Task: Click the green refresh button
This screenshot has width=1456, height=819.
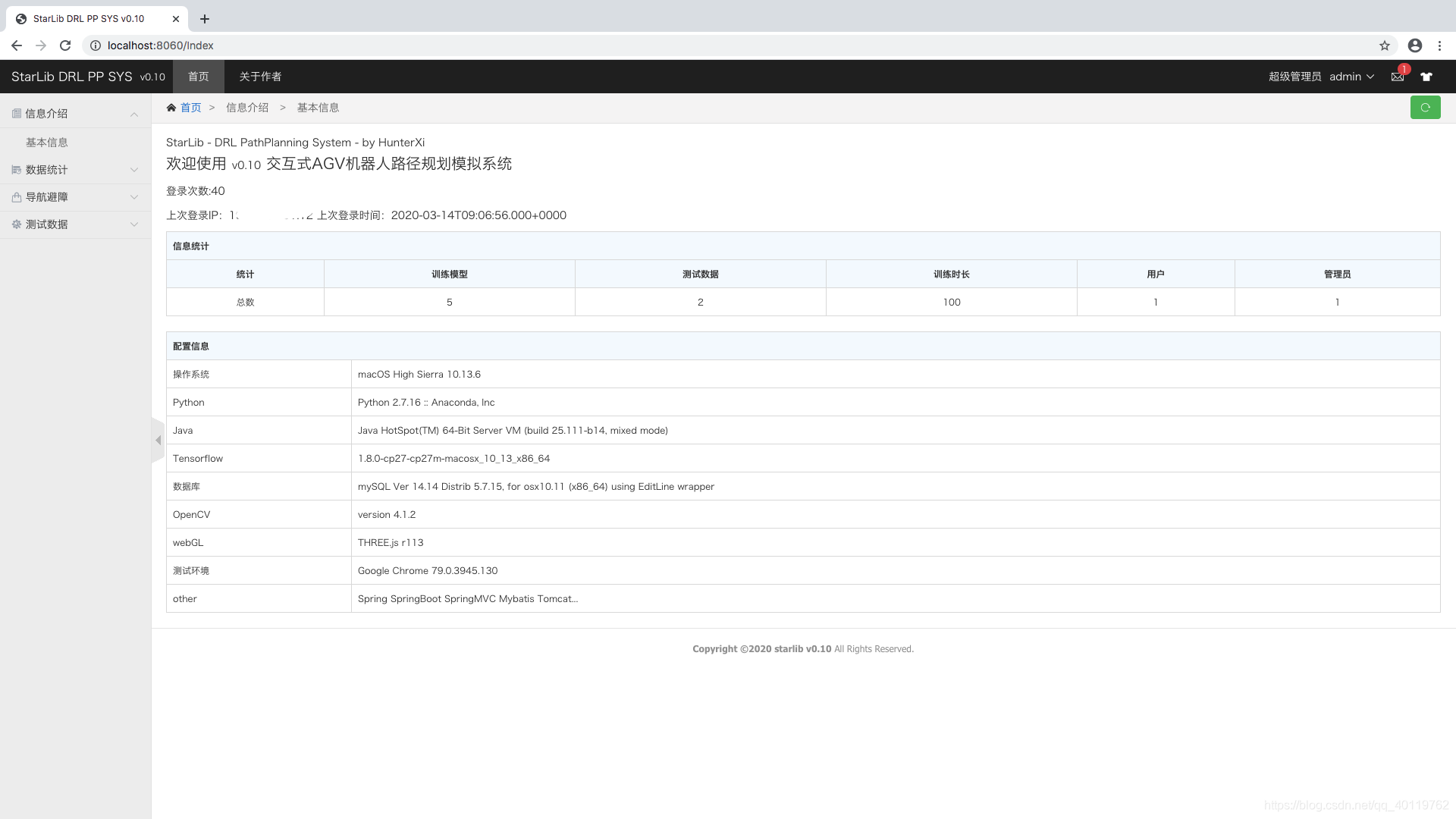Action: pyautogui.click(x=1425, y=108)
